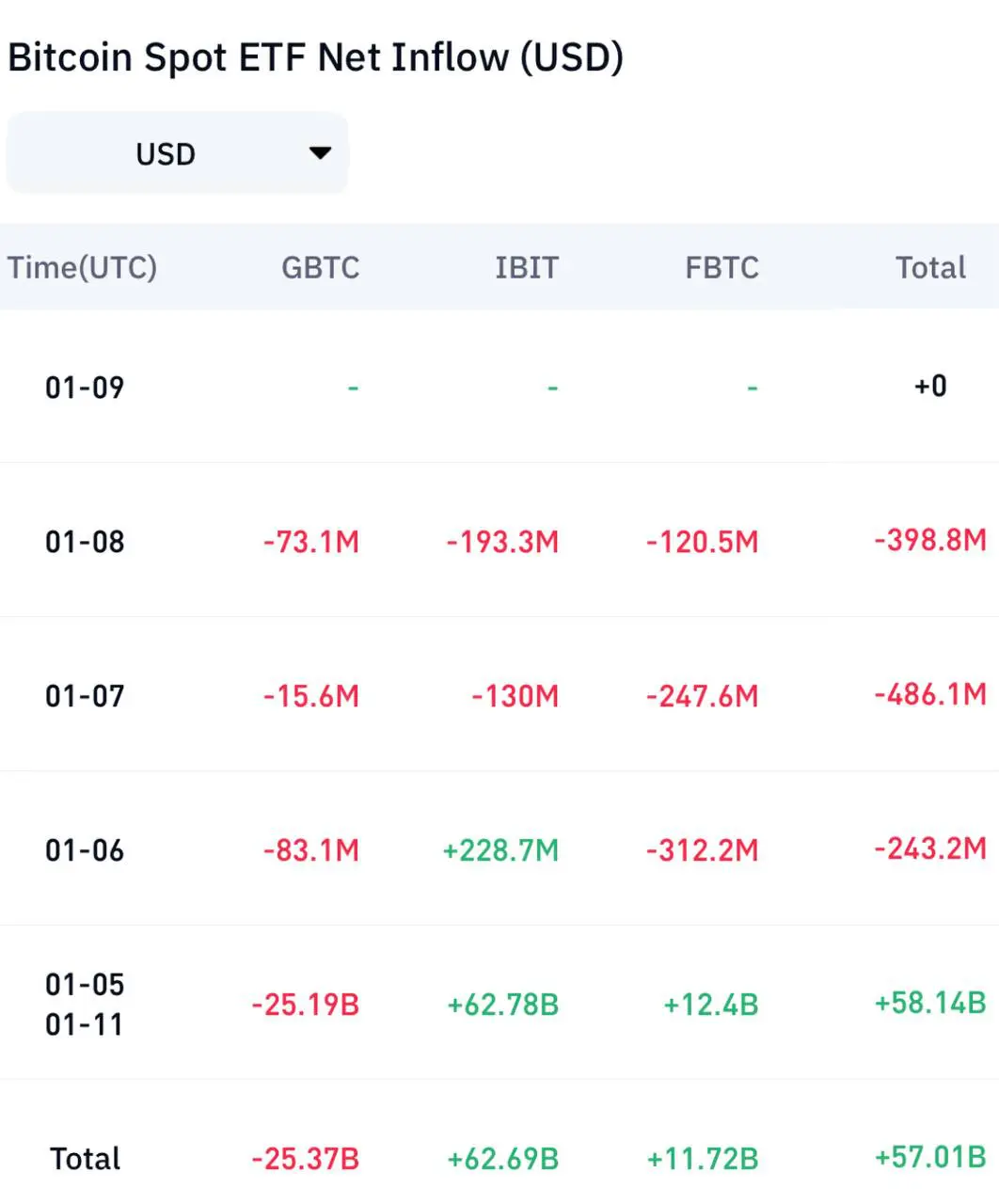999x1204 pixels.
Task: Open the 01-07 date row
Action: click(x=85, y=696)
